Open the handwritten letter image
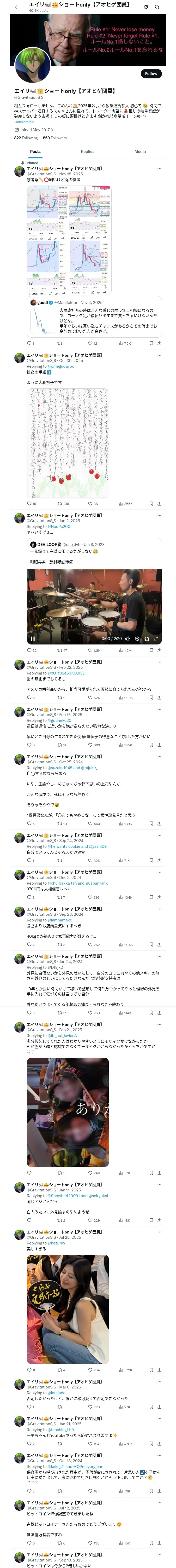Image resolution: width=176 pixels, height=1568 pixels. tap(68, 442)
